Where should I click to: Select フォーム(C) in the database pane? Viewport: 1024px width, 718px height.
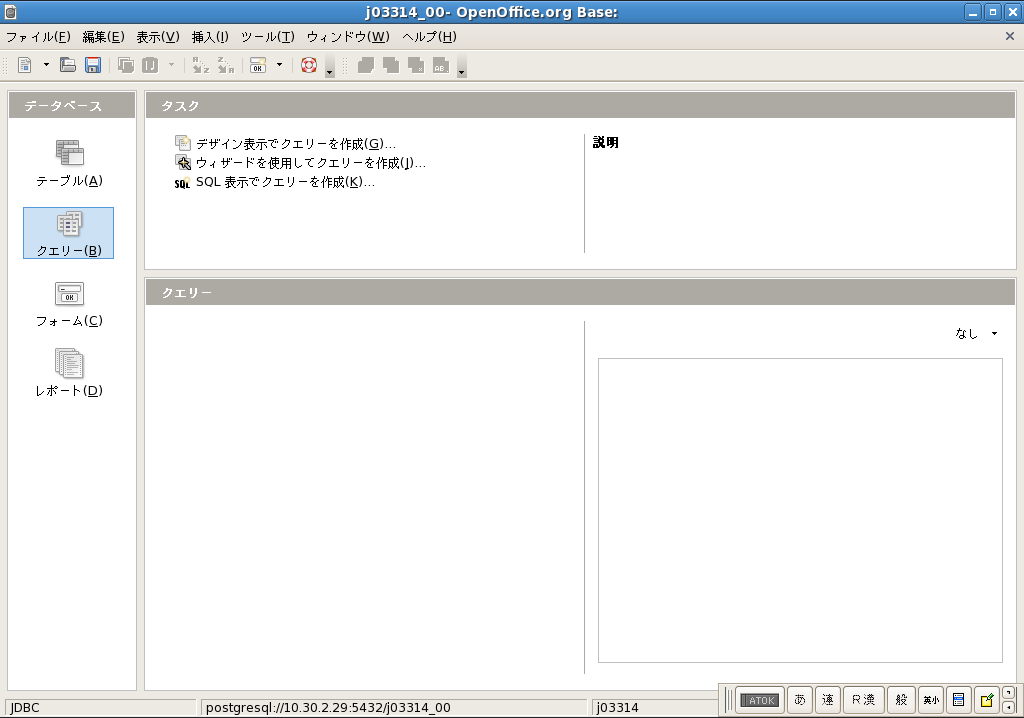69,304
